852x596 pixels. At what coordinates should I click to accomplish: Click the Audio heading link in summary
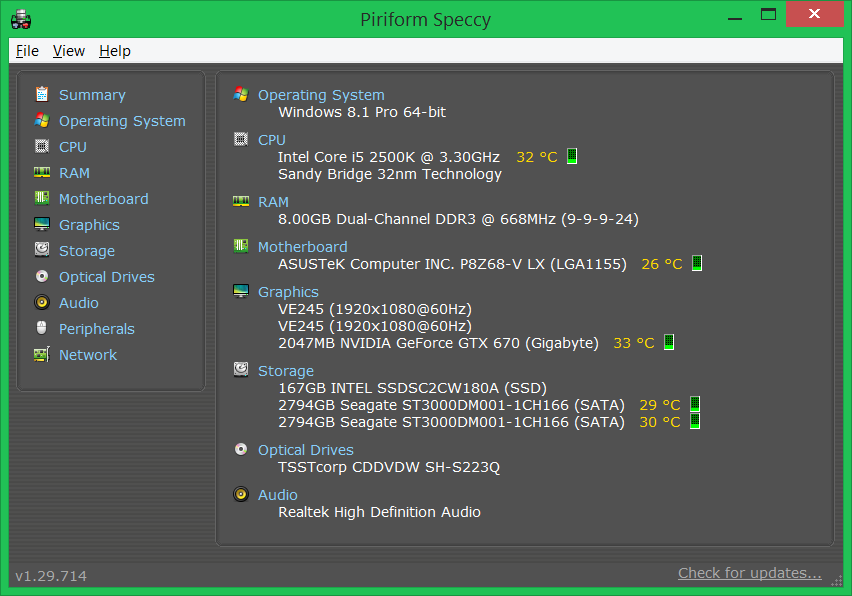(x=278, y=495)
